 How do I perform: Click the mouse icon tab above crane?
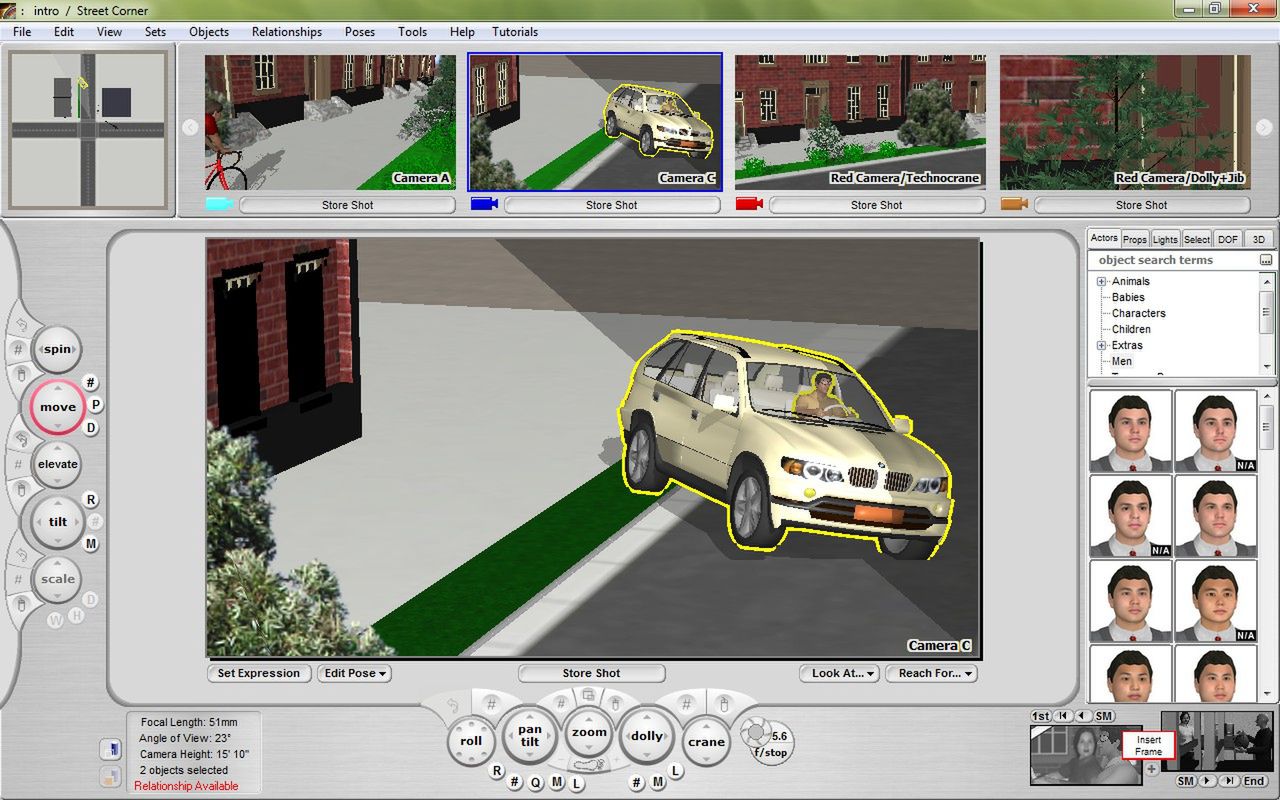(x=724, y=705)
